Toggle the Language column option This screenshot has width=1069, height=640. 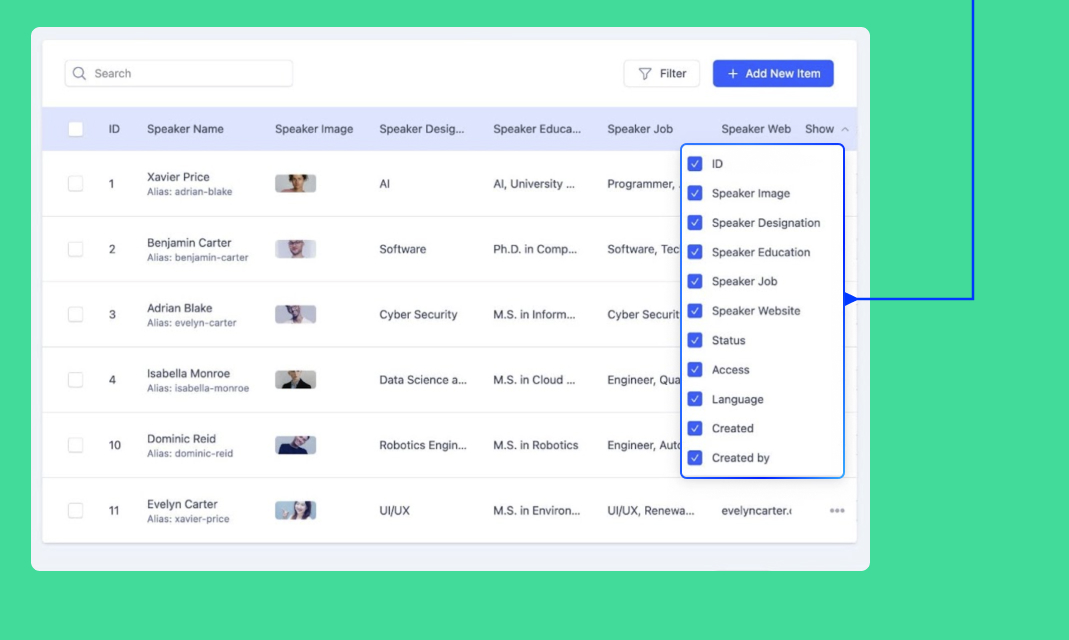click(x=695, y=399)
